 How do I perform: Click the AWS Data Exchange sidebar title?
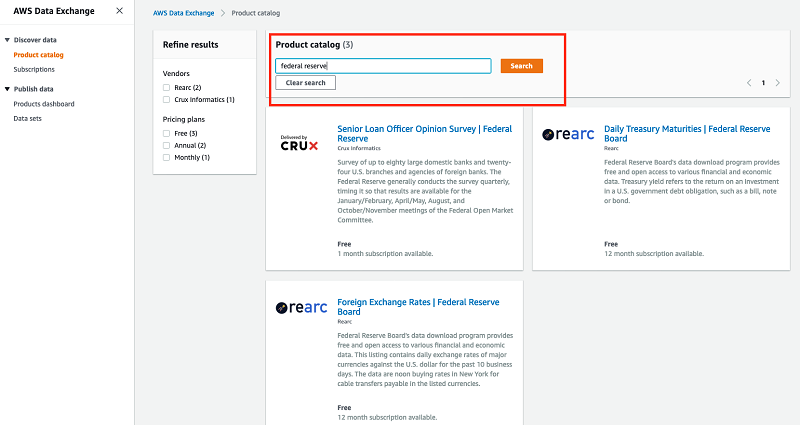[54, 11]
